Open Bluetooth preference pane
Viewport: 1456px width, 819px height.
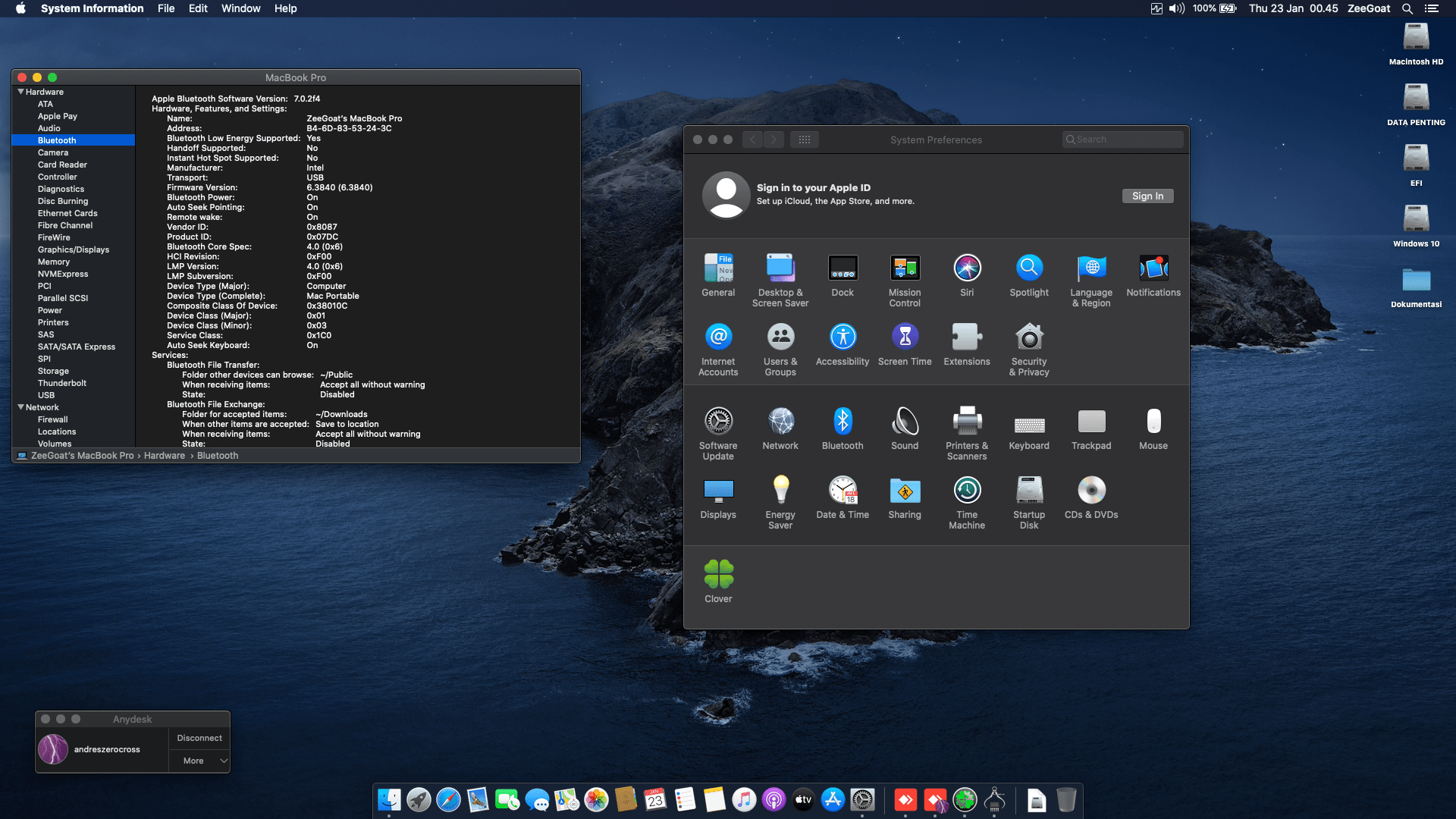[x=843, y=428]
